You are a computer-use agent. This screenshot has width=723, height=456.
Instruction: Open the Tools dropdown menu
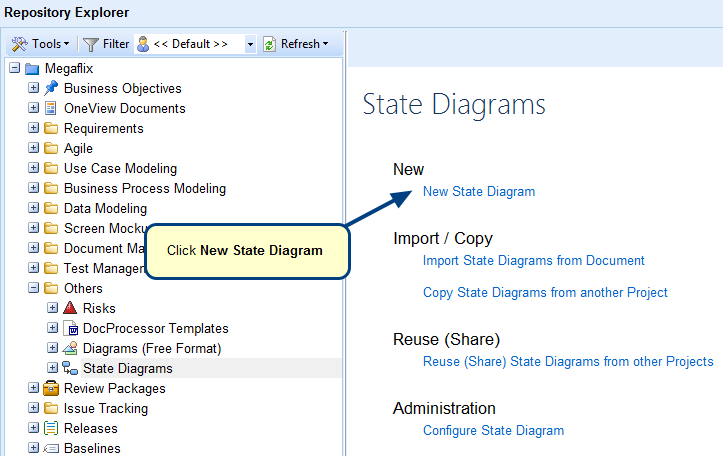pyautogui.click(x=40, y=44)
